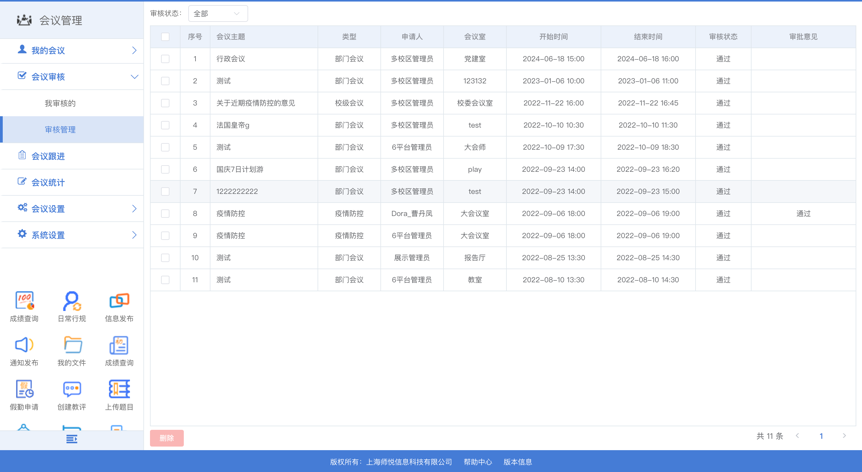Screen dimensions: 862x472
Task: Open the 信息发布 shortcut icon
Action: [119, 301]
